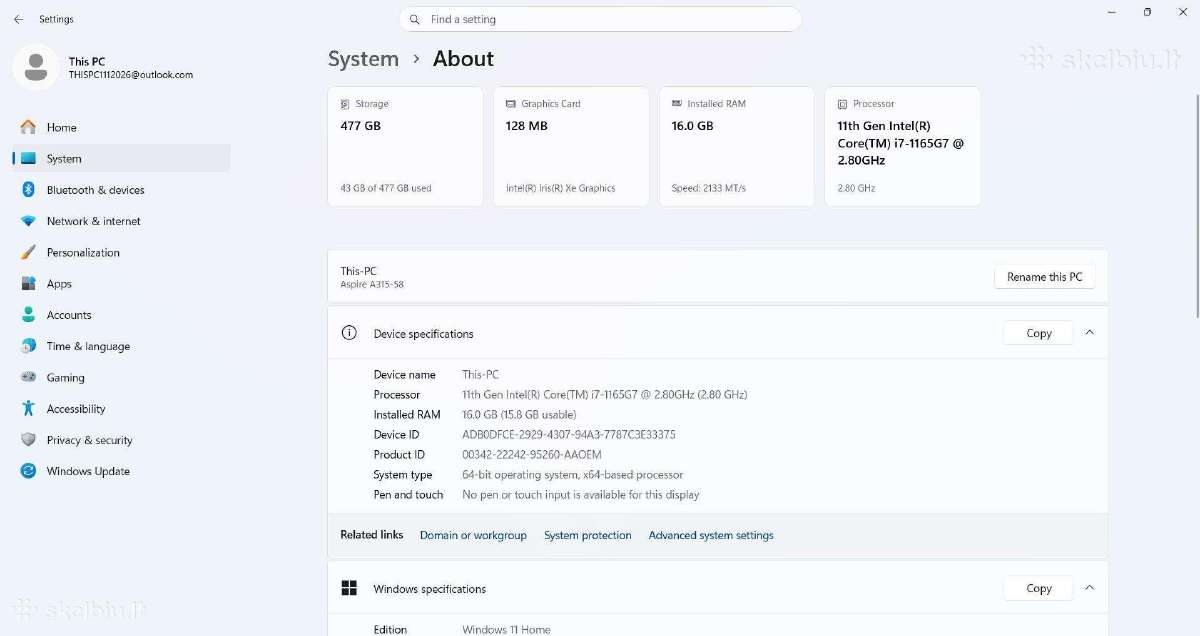Click the Installed RAM card icon
1200x636 pixels.
677,104
